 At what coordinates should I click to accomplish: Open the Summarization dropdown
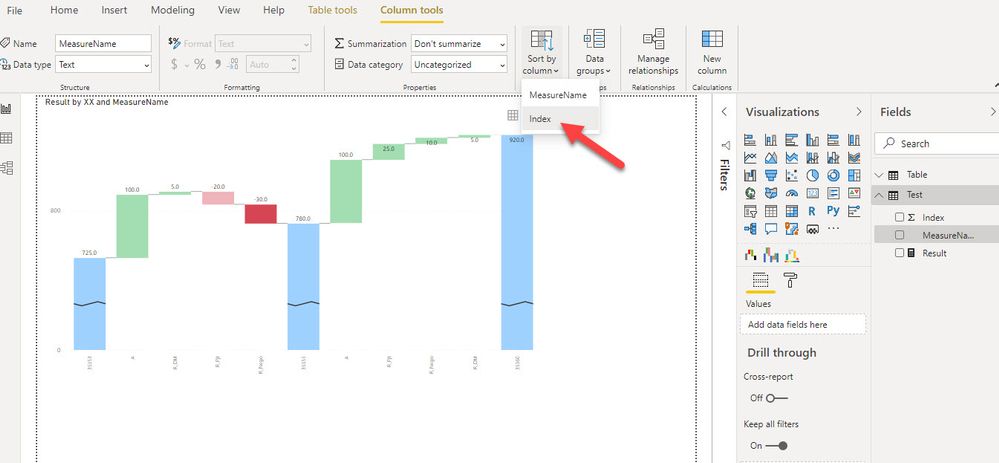point(459,44)
